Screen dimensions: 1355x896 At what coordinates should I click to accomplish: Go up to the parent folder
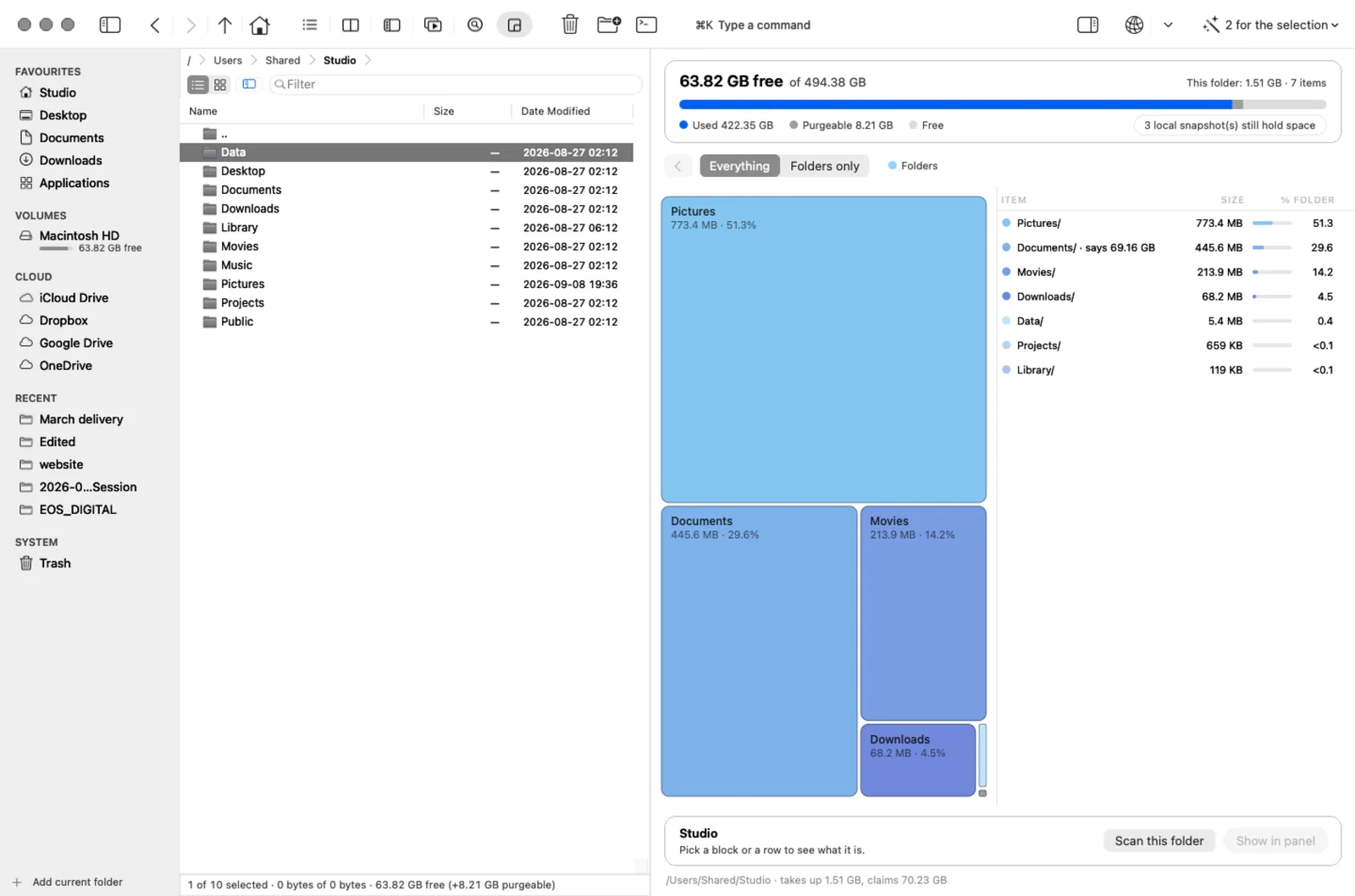coord(224,25)
